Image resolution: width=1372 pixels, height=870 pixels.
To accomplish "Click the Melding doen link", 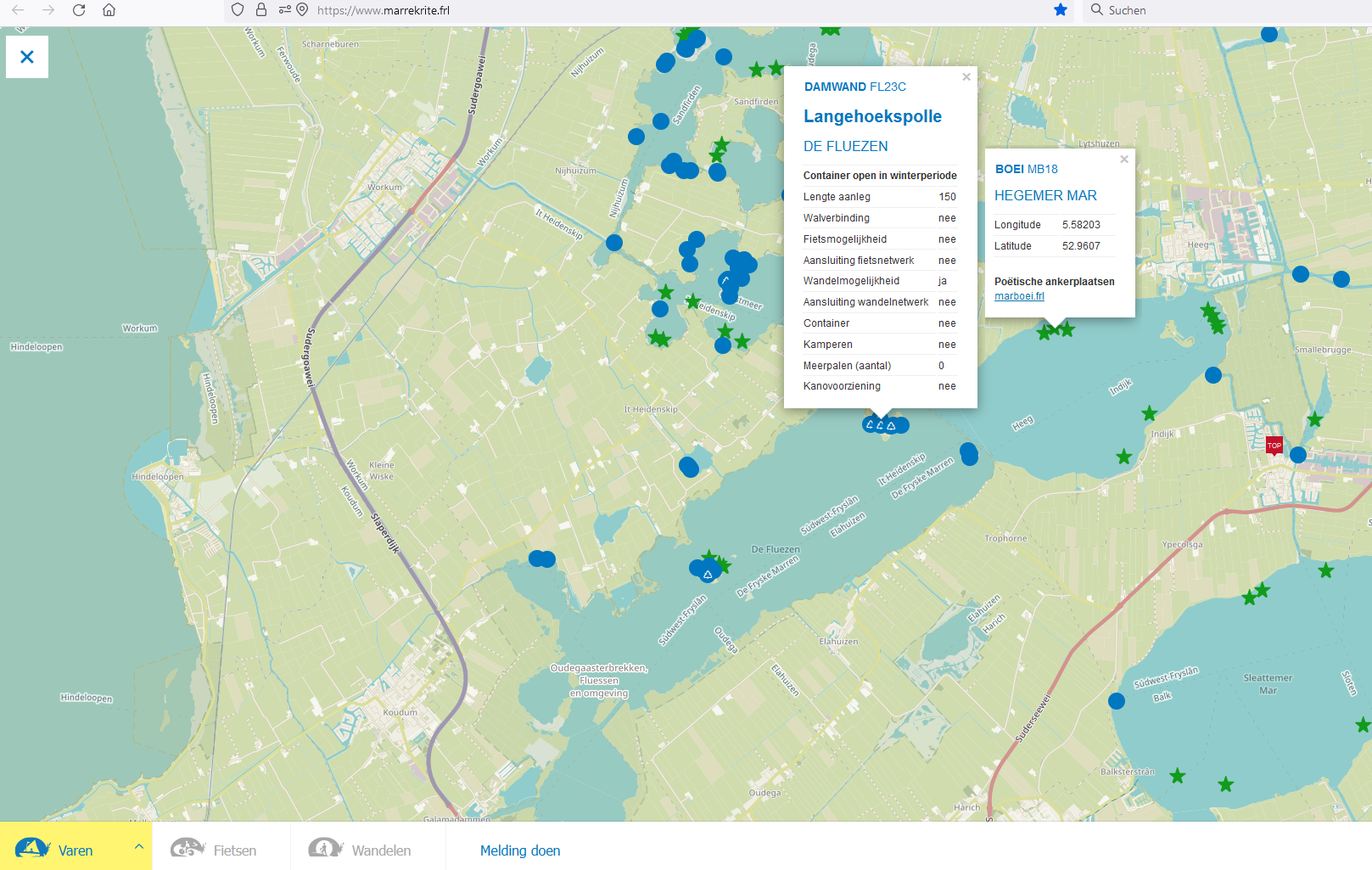I will (520, 850).
